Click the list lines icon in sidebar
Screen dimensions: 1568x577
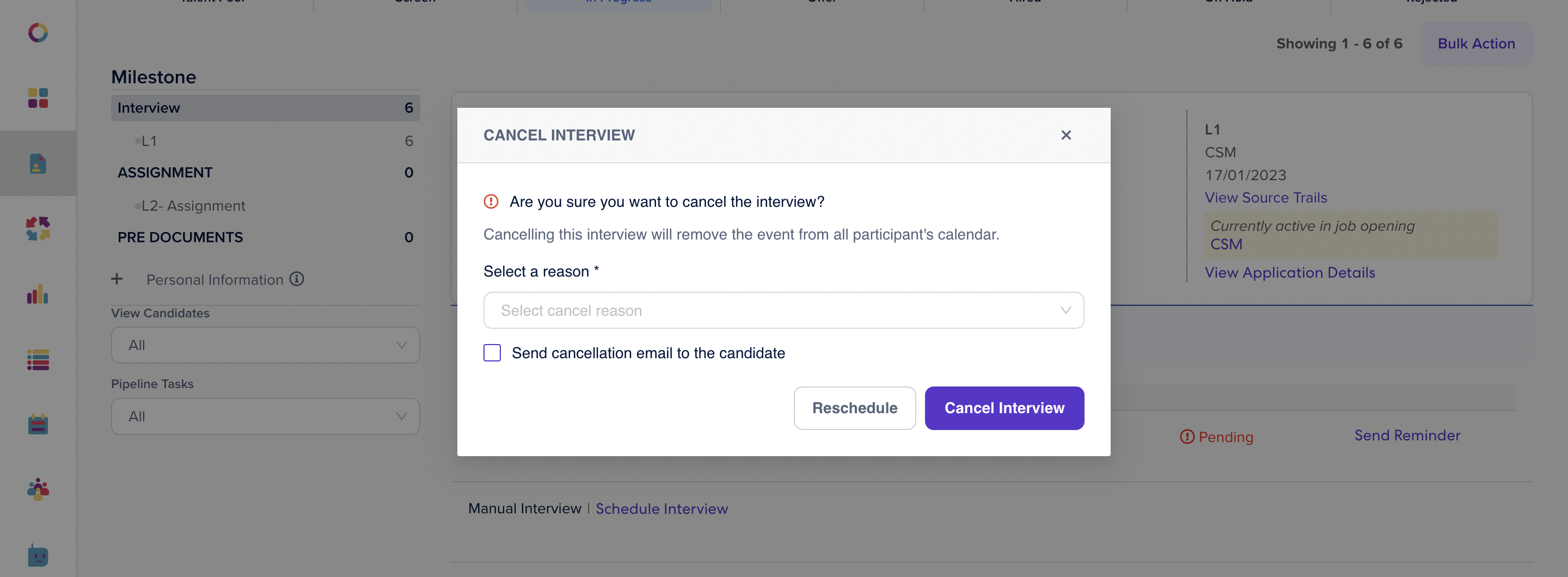coord(38,360)
